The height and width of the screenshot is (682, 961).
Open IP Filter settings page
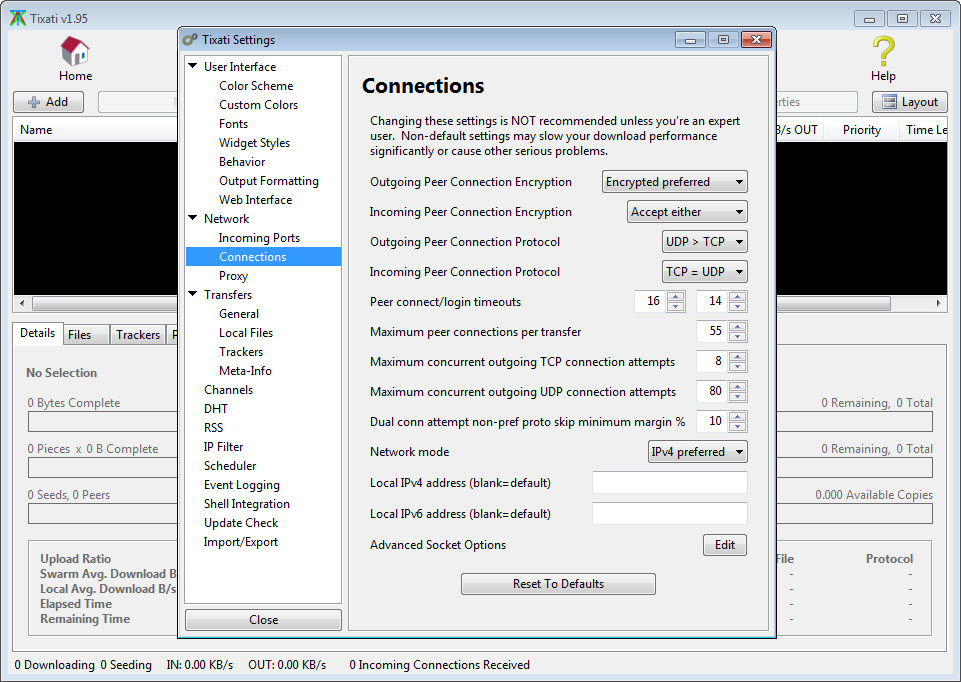pos(224,447)
